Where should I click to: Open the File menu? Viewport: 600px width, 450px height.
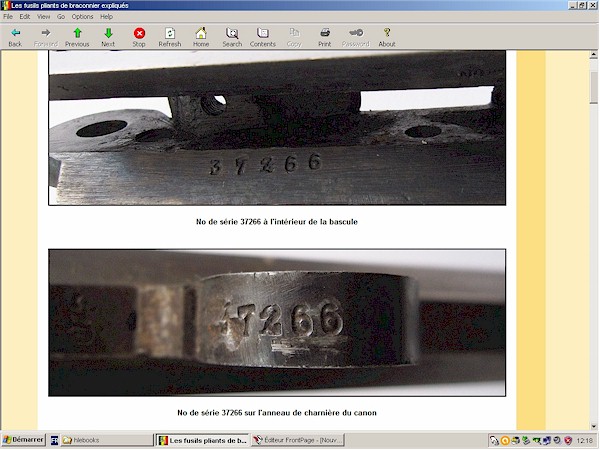coord(8,16)
